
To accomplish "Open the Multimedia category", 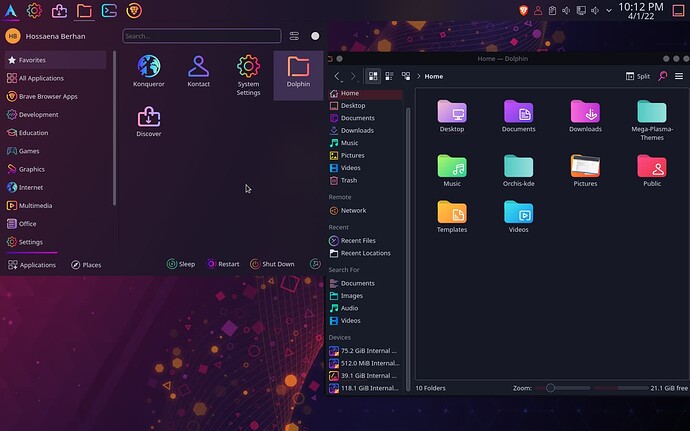I will pyautogui.click(x=55, y=205).
